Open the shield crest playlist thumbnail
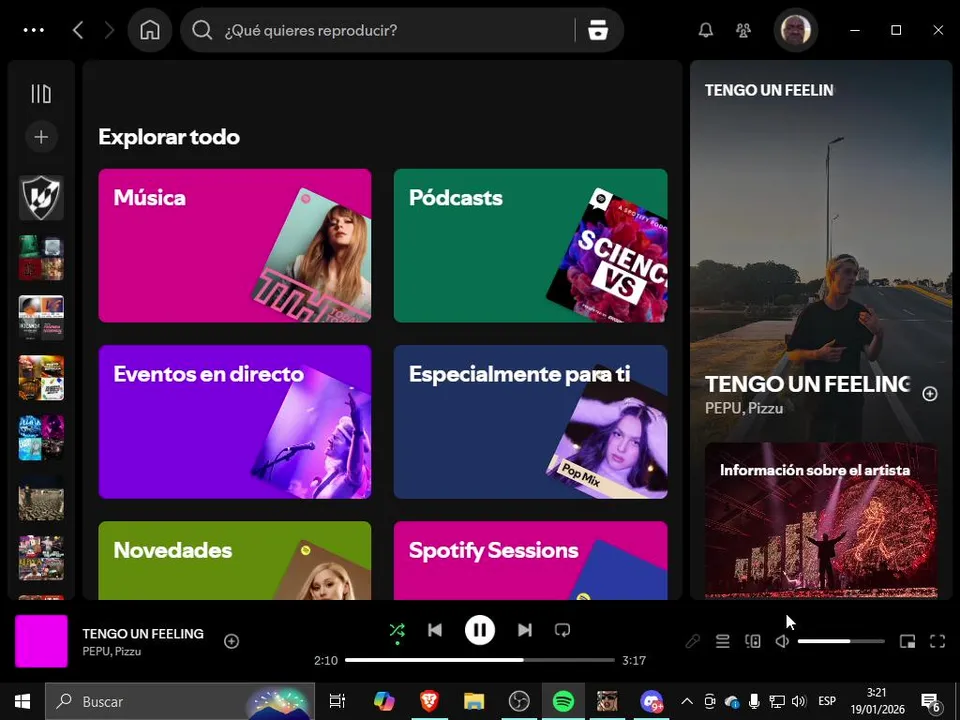The width and height of the screenshot is (960, 720). point(41,198)
